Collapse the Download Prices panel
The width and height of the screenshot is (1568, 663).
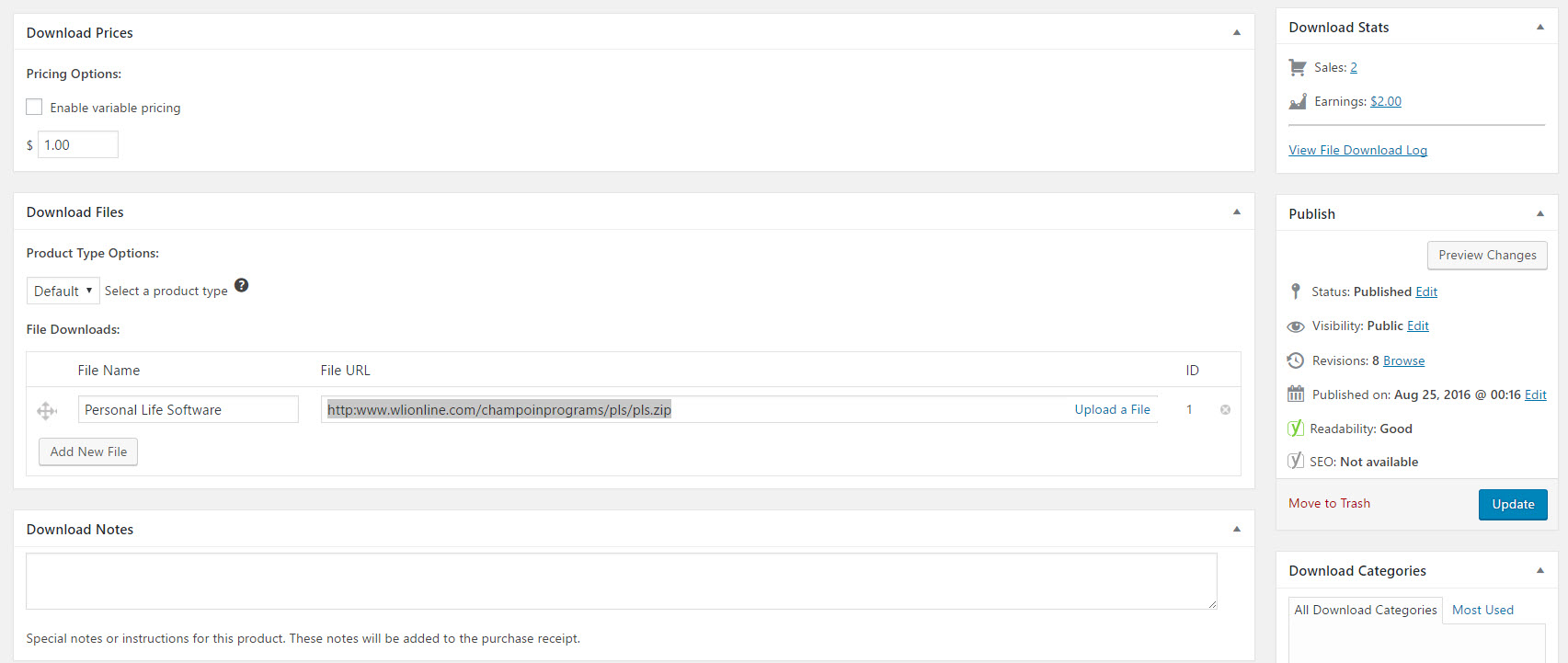(1236, 32)
